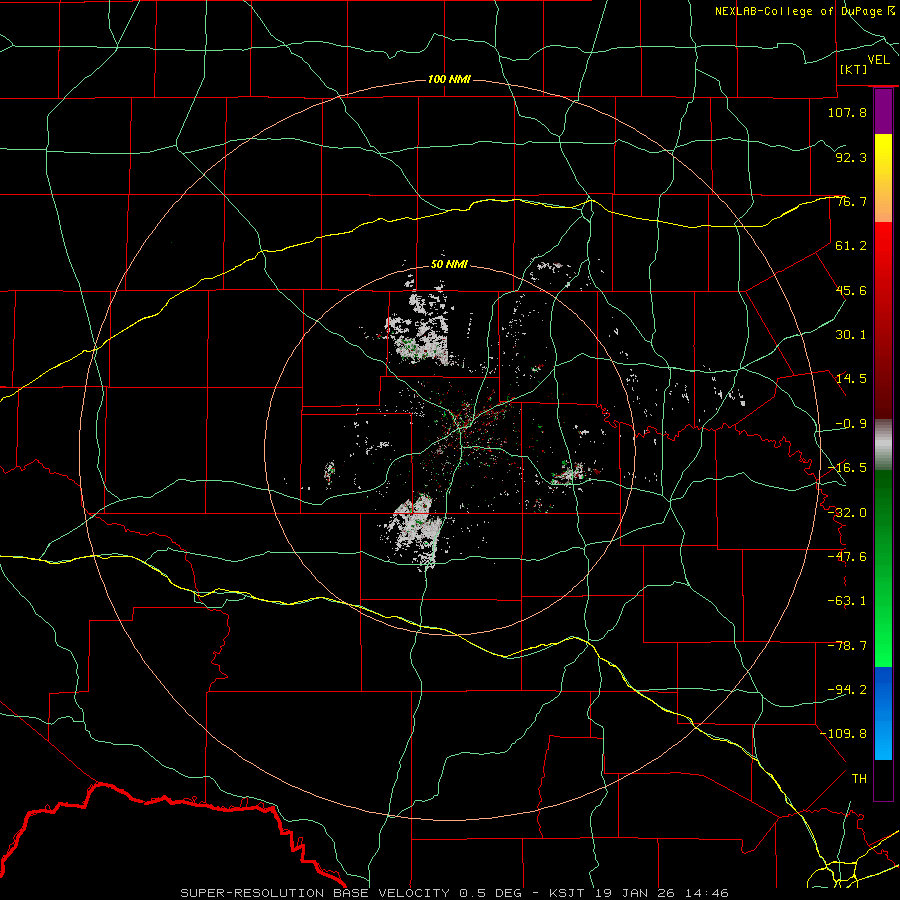The height and width of the screenshot is (900, 900).
Task: Click the 0.5 DEG elevation text
Action: click(491, 893)
